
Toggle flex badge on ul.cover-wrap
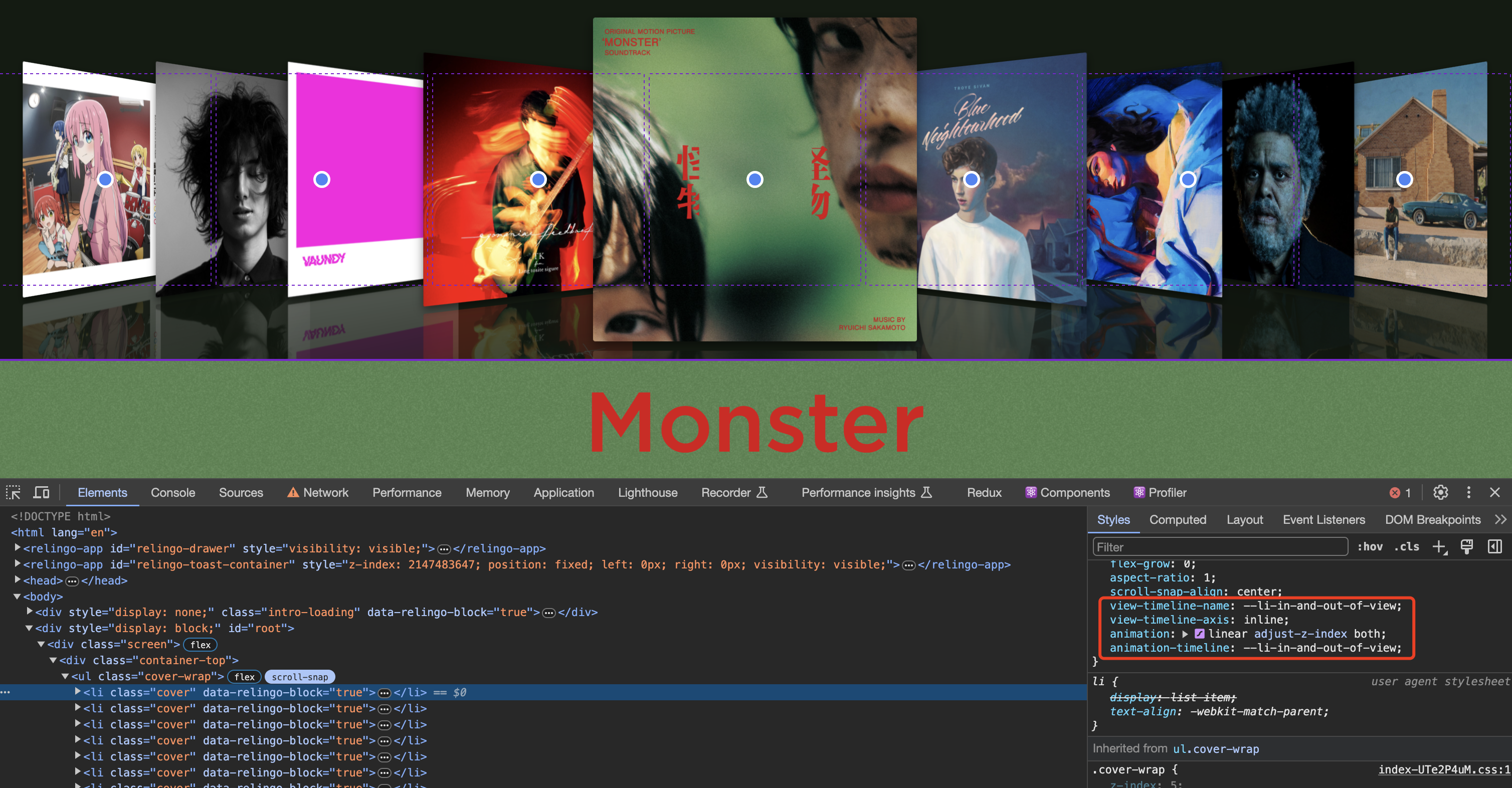pos(244,677)
